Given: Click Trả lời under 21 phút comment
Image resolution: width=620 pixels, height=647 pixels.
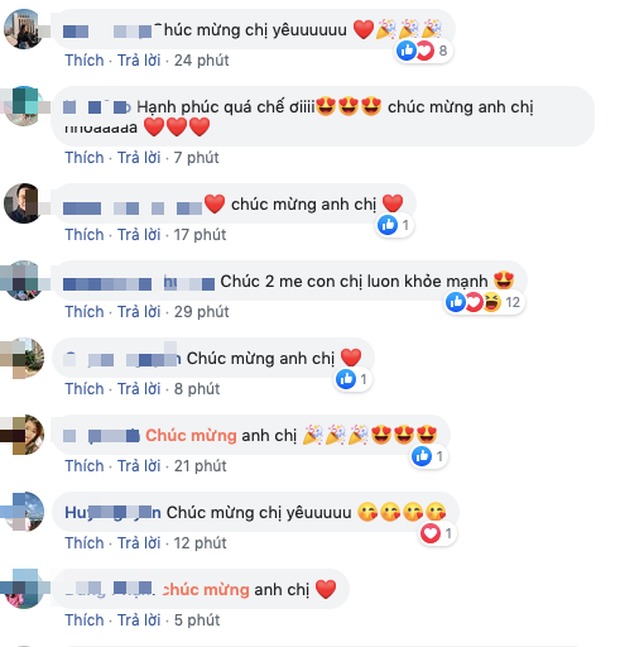Looking at the screenshot, I should [x=139, y=466].
